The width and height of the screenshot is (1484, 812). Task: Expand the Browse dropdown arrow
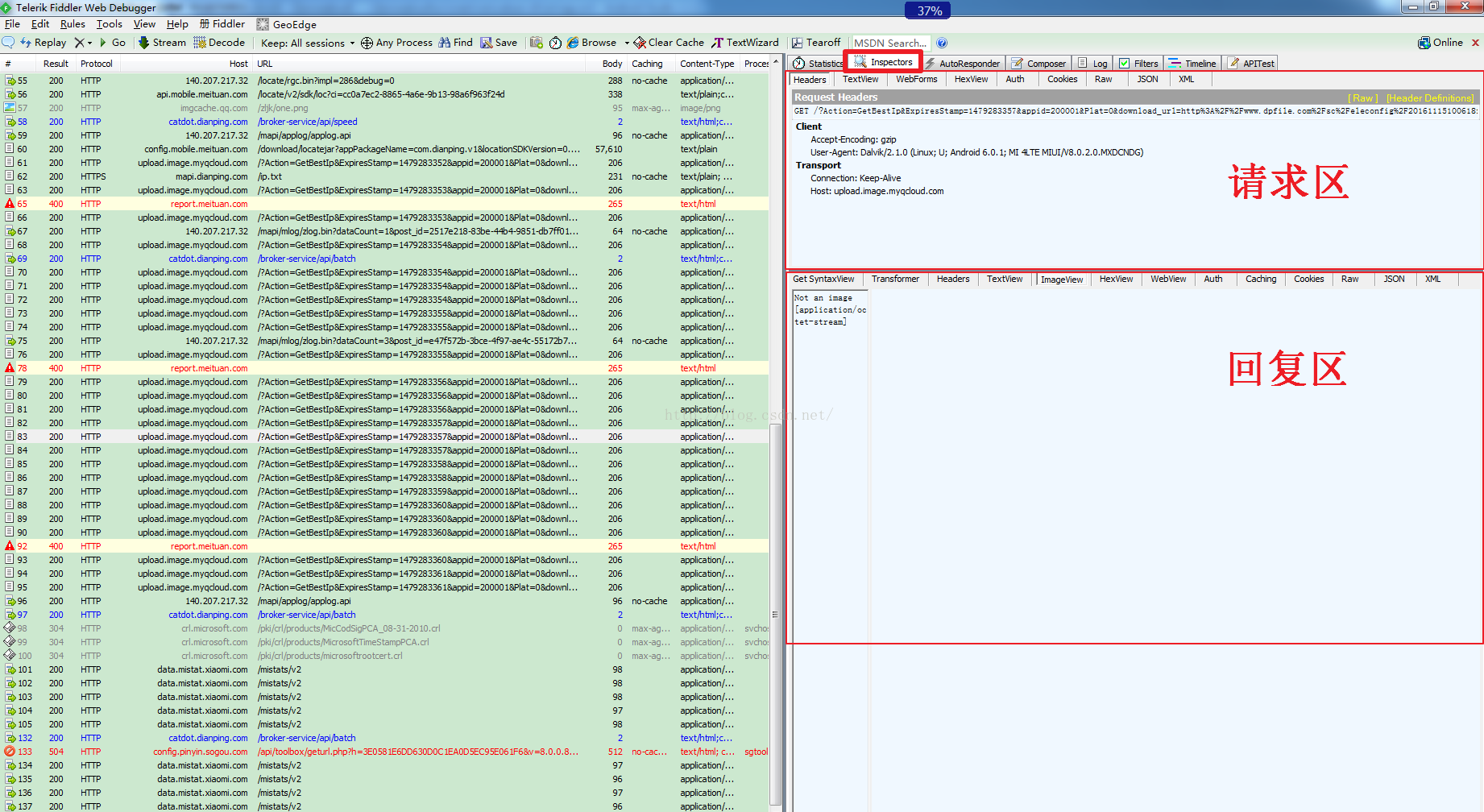coord(627,43)
